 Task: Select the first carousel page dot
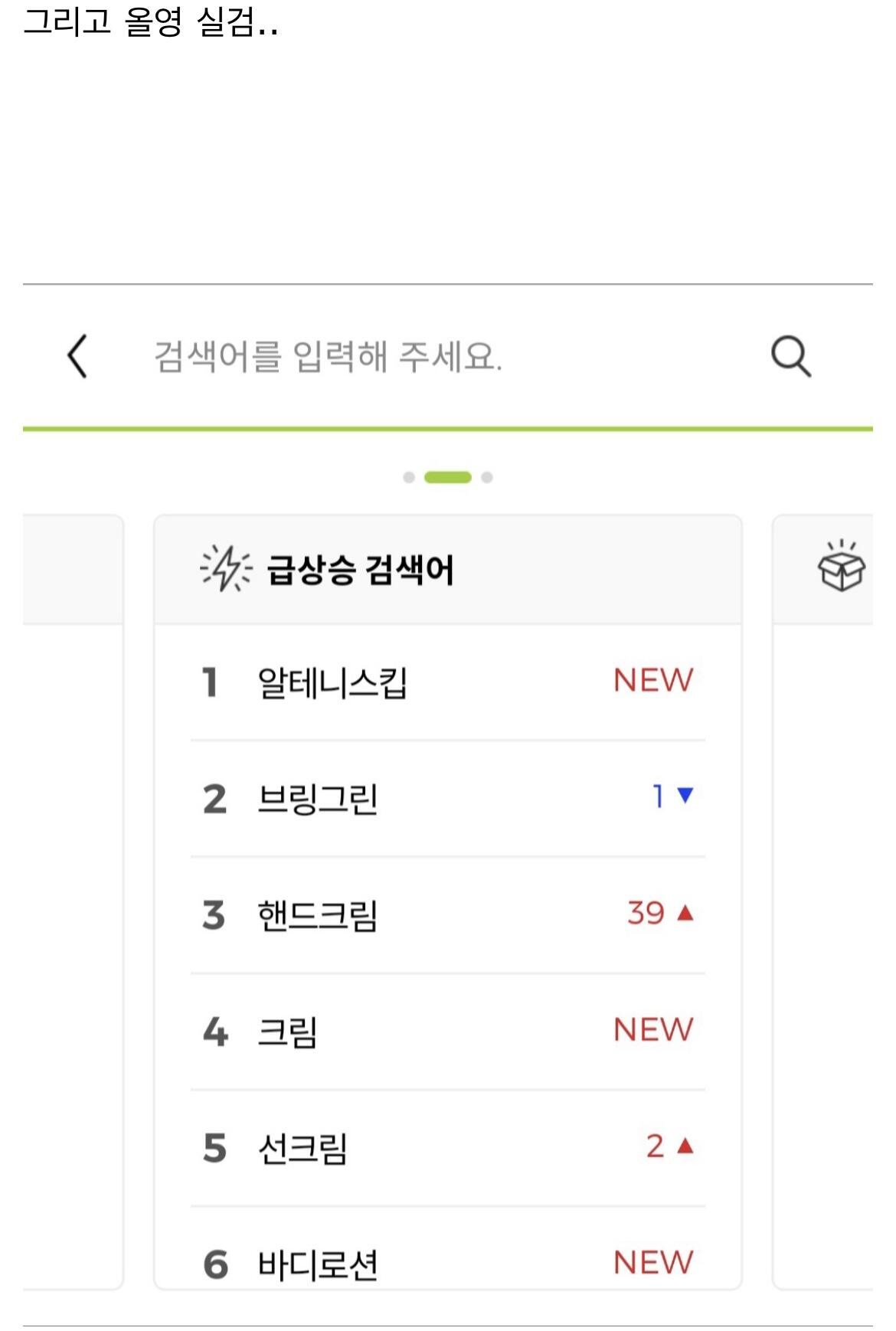pyautogui.click(x=409, y=478)
